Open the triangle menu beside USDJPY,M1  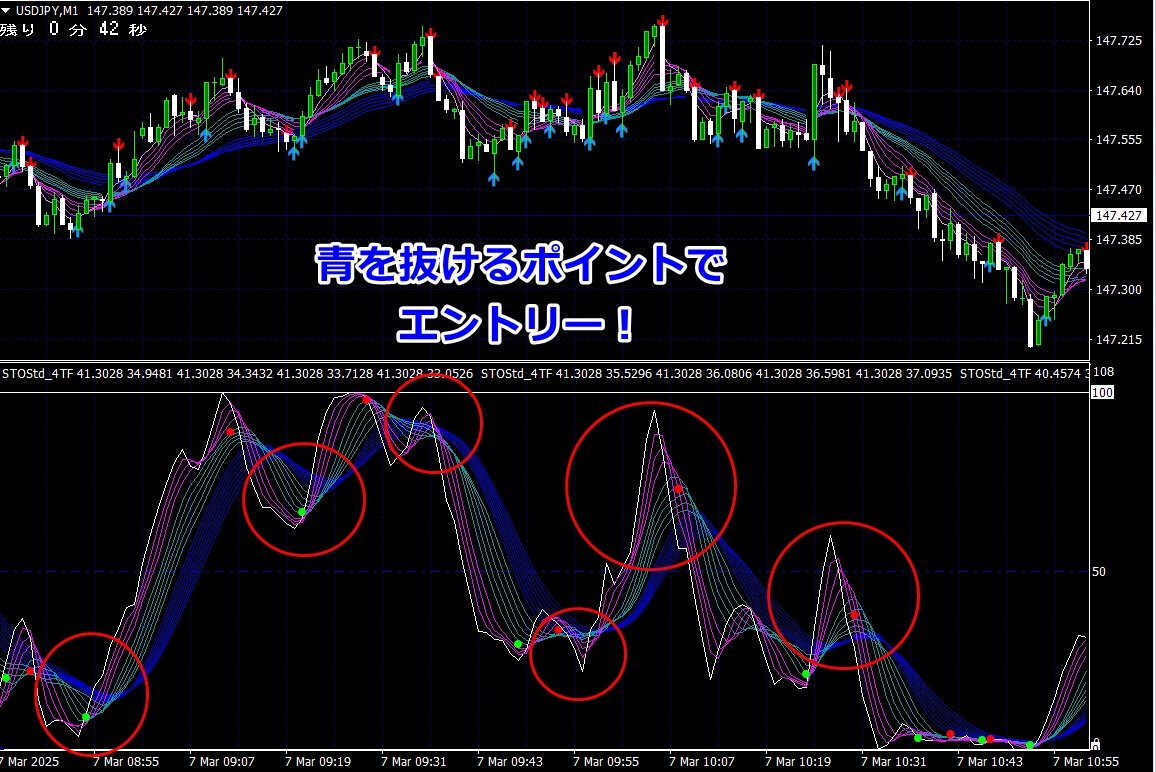tap(6, 10)
